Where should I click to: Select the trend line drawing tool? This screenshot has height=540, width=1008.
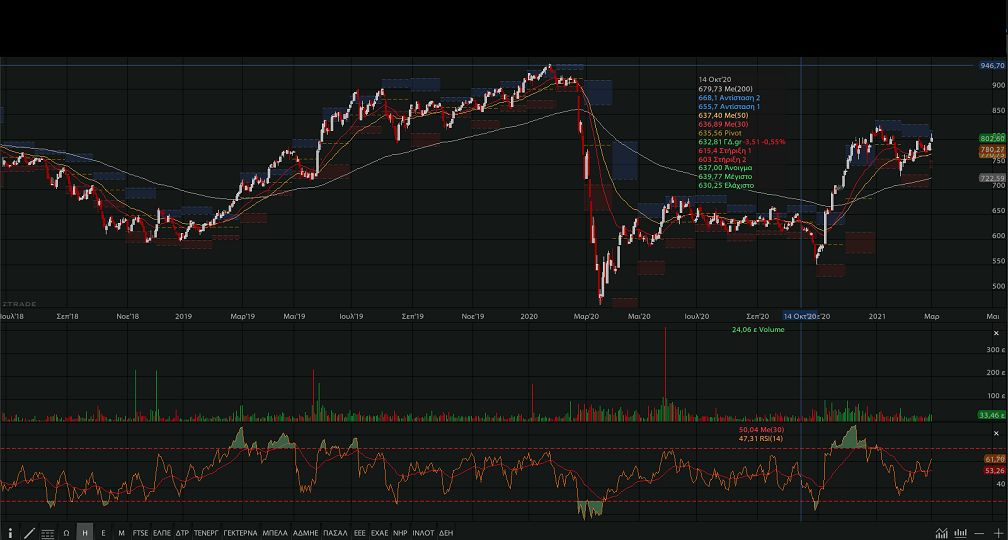pyautogui.click(x=29, y=533)
